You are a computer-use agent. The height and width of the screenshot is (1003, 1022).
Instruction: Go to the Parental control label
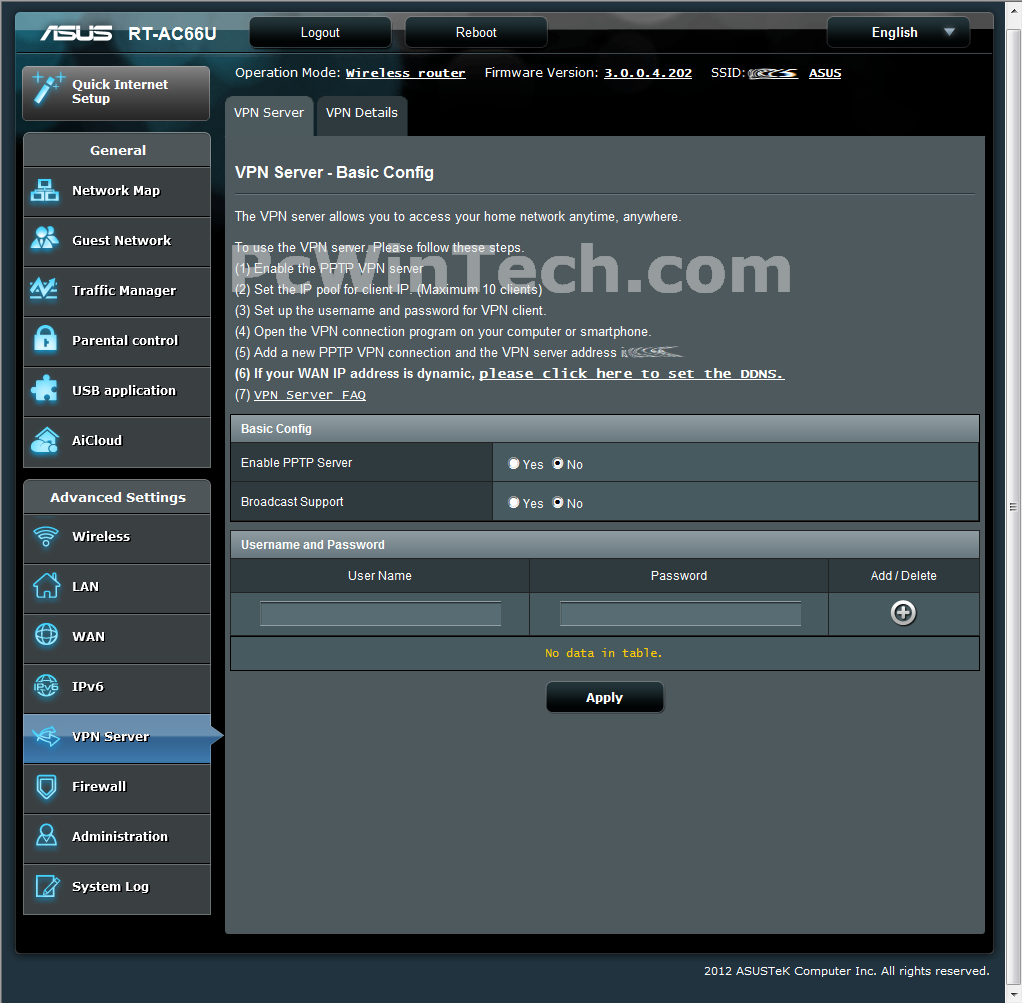(125, 340)
